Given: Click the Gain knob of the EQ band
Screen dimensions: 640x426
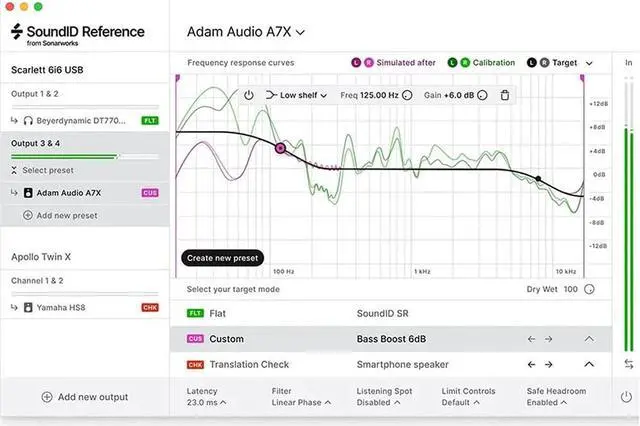Looking at the screenshot, I should pos(482,95).
